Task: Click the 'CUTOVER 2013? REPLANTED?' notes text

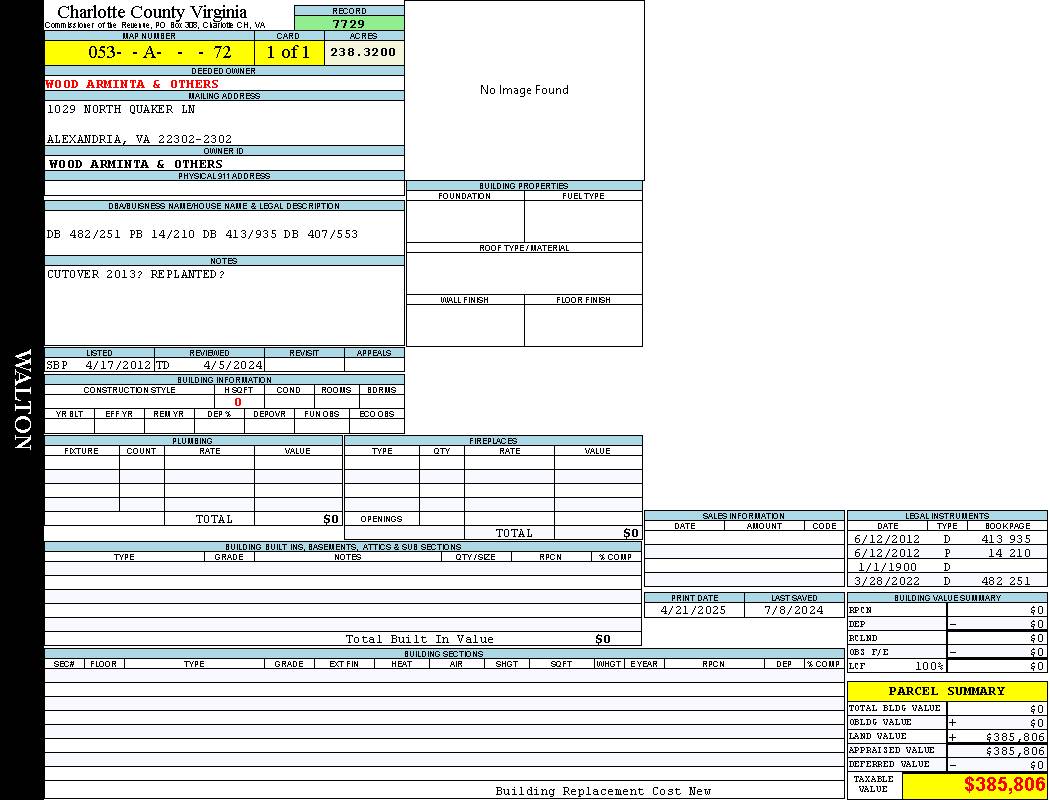Action: click(136, 274)
